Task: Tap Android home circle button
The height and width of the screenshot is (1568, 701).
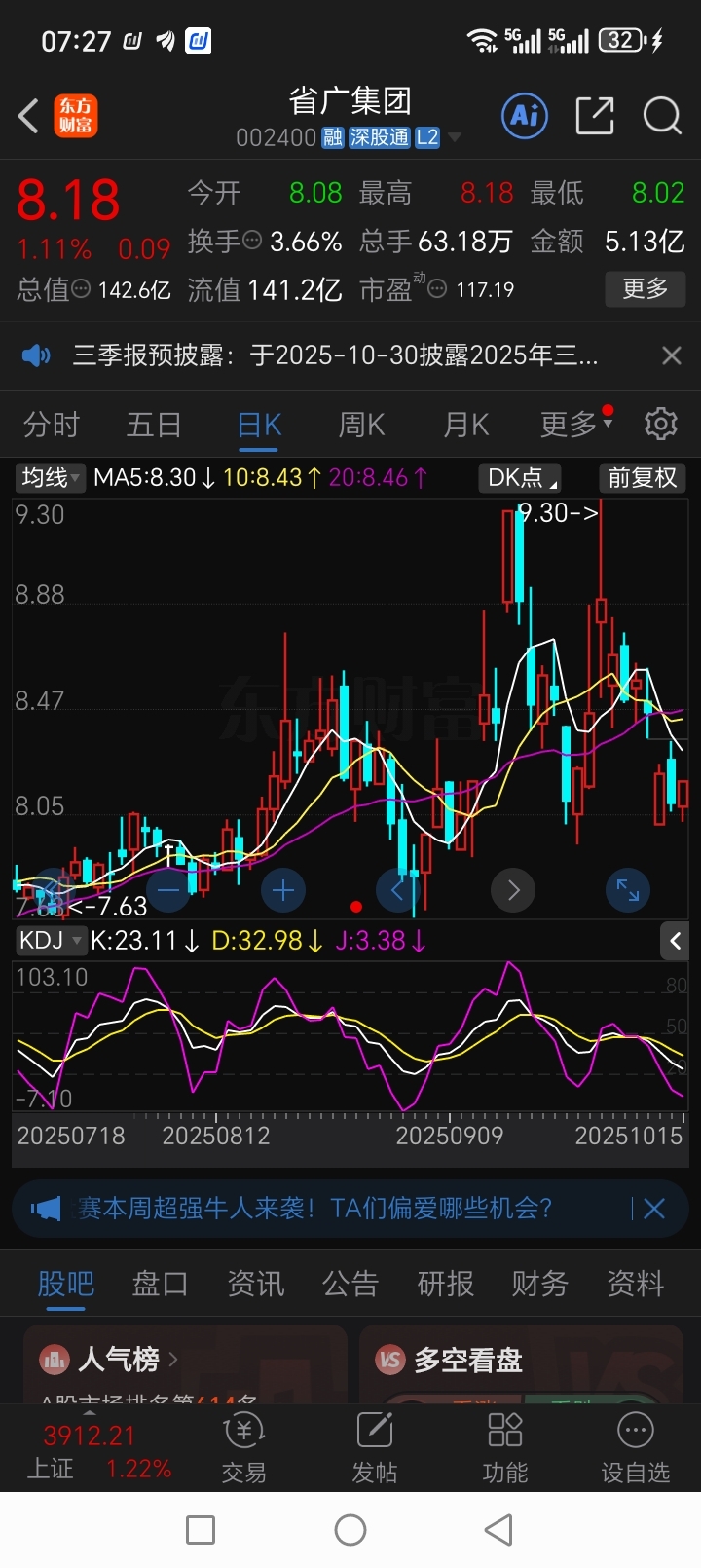Action: pyautogui.click(x=350, y=1530)
